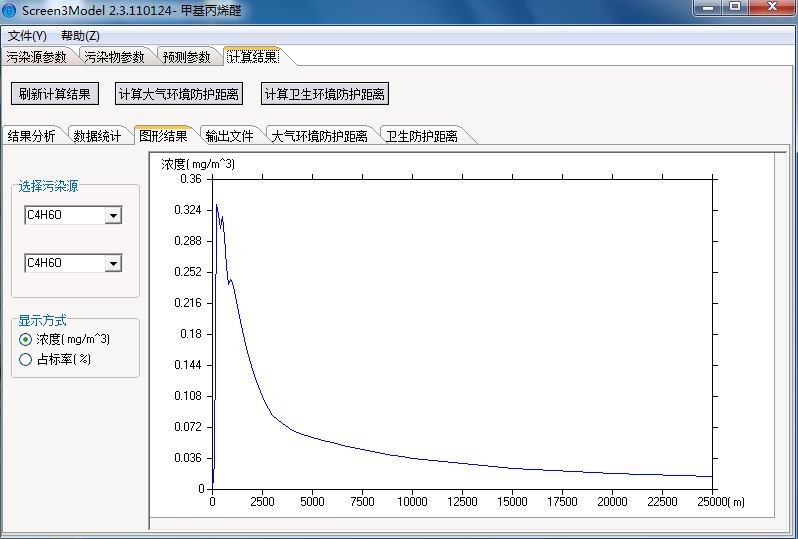798x539 pixels.
Task: Open the 输出文件 sub-tab
Action: (230, 136)
